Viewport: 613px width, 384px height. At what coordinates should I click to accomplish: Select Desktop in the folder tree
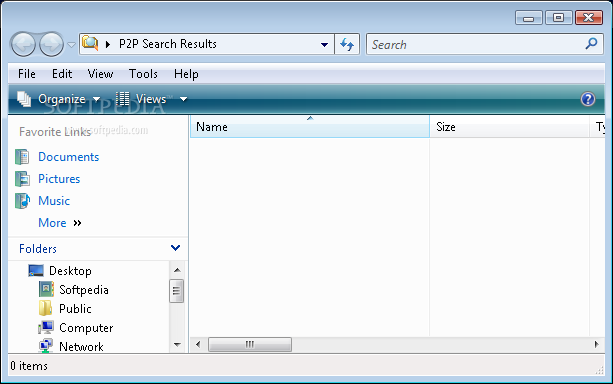pos(70,271)
